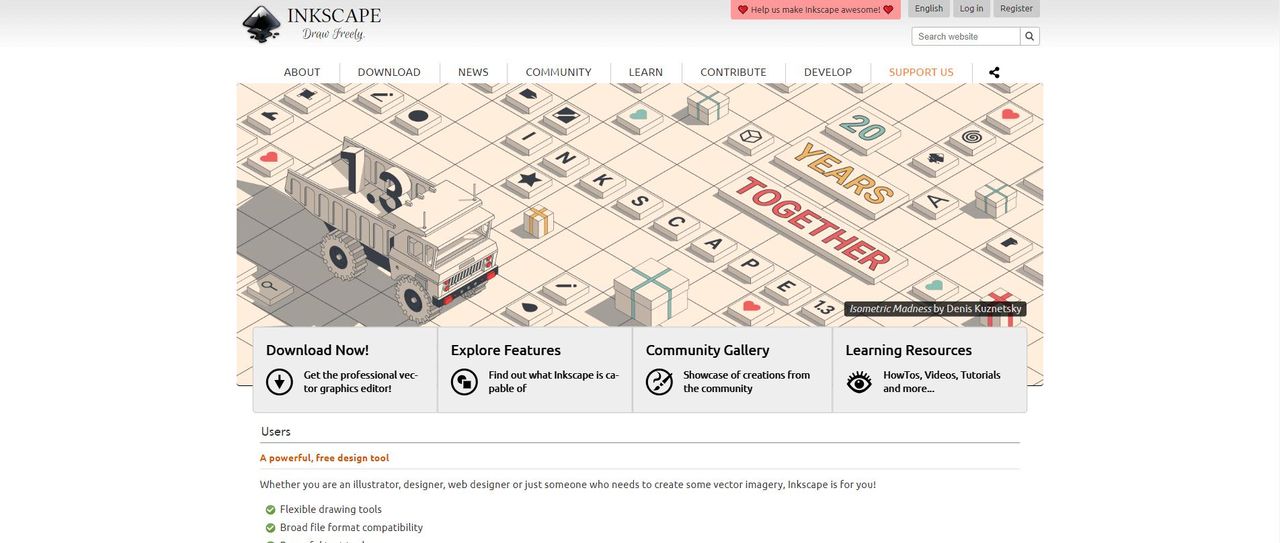Open the DEVELOP menu

click(828, 72)
